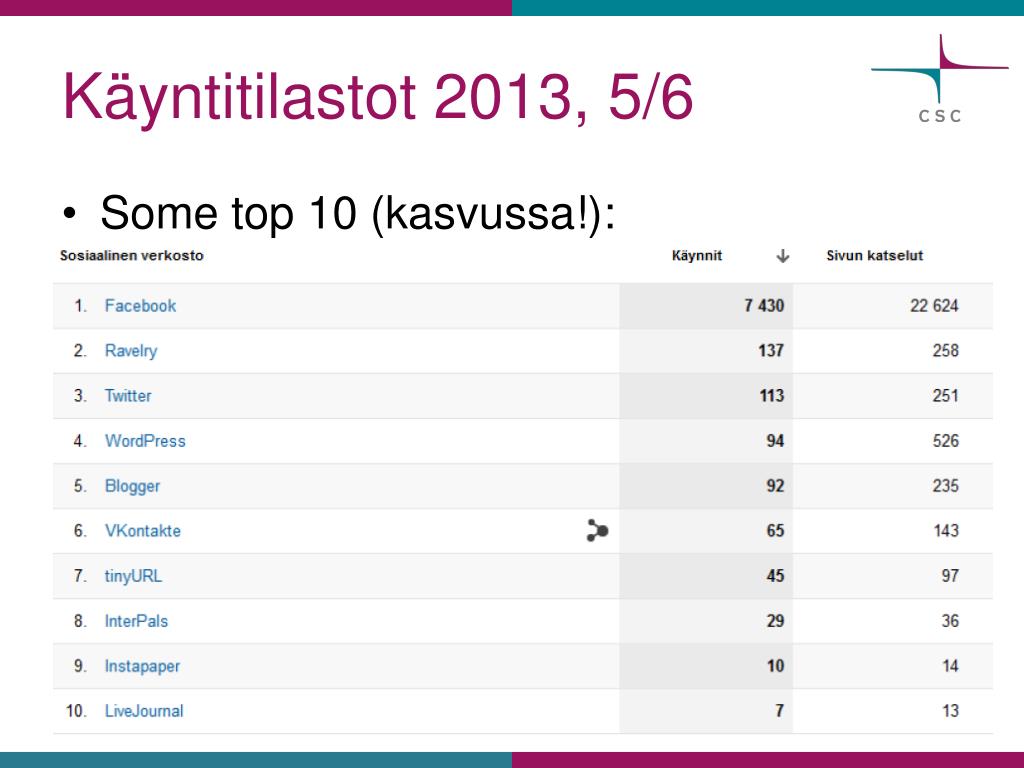
Task: Click the Sosiaalinen verkosto column header
Action: click(x=132, y=256)
